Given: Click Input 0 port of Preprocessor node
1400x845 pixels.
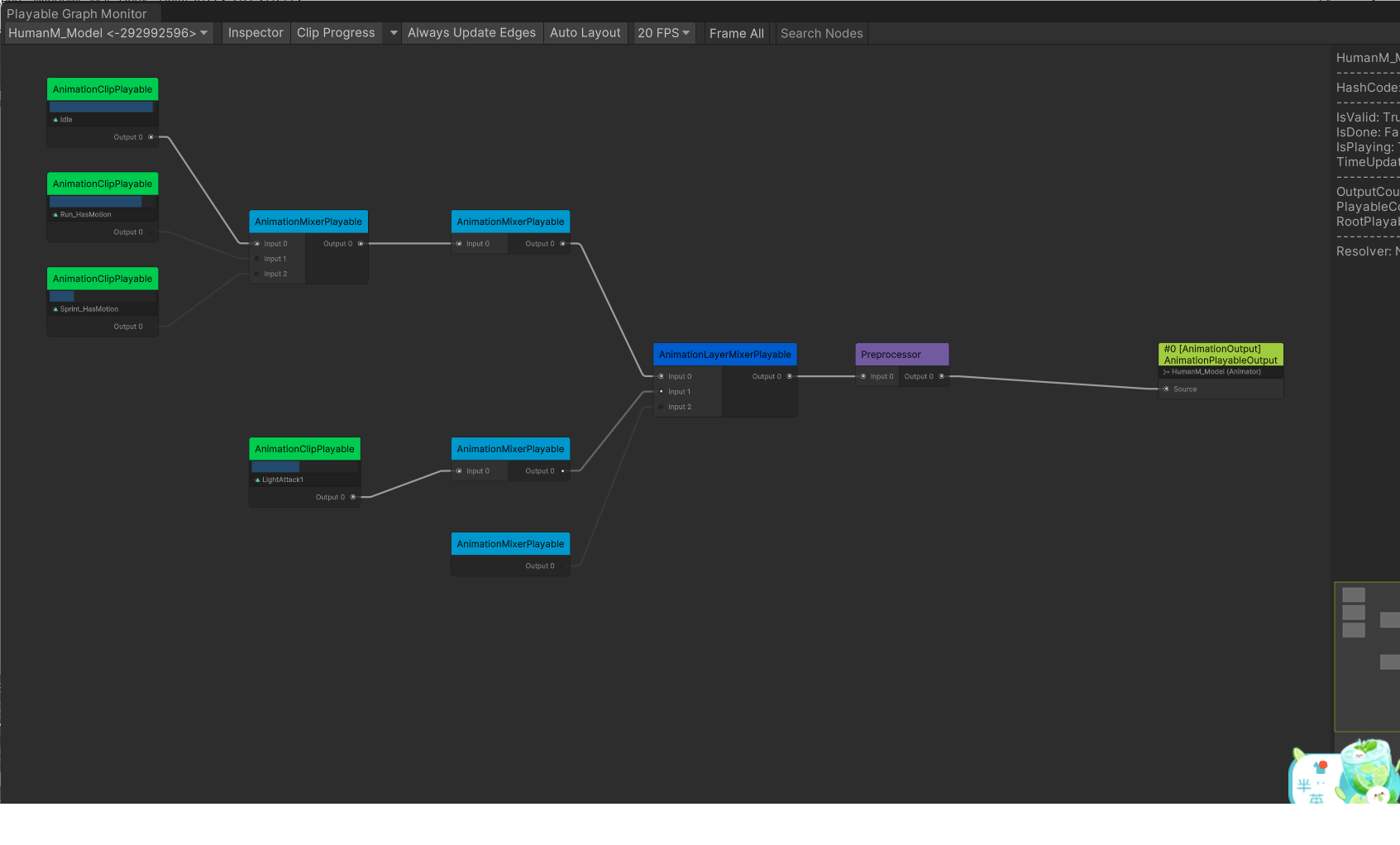Looking at the screenshot, I should click(863, 376).
